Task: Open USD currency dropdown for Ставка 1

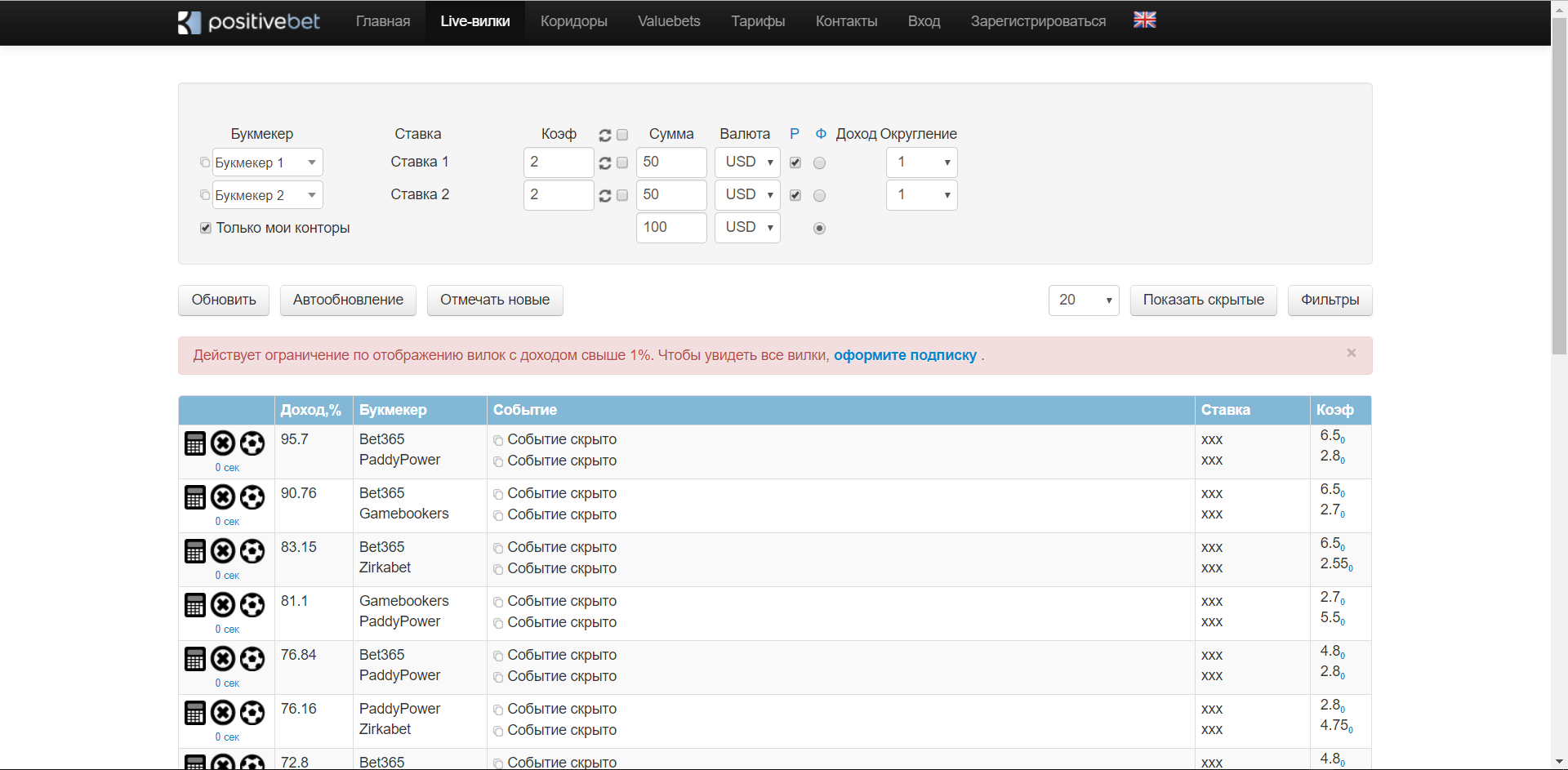Action: 747,162
